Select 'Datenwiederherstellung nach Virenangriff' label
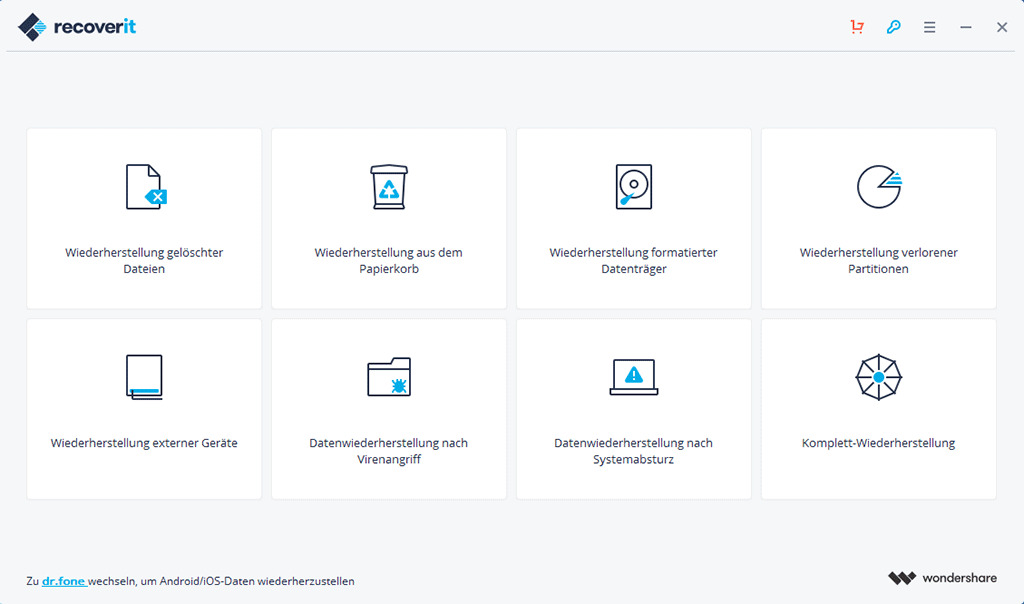The height and width of the screenshot is (604, 1024). 389,451
